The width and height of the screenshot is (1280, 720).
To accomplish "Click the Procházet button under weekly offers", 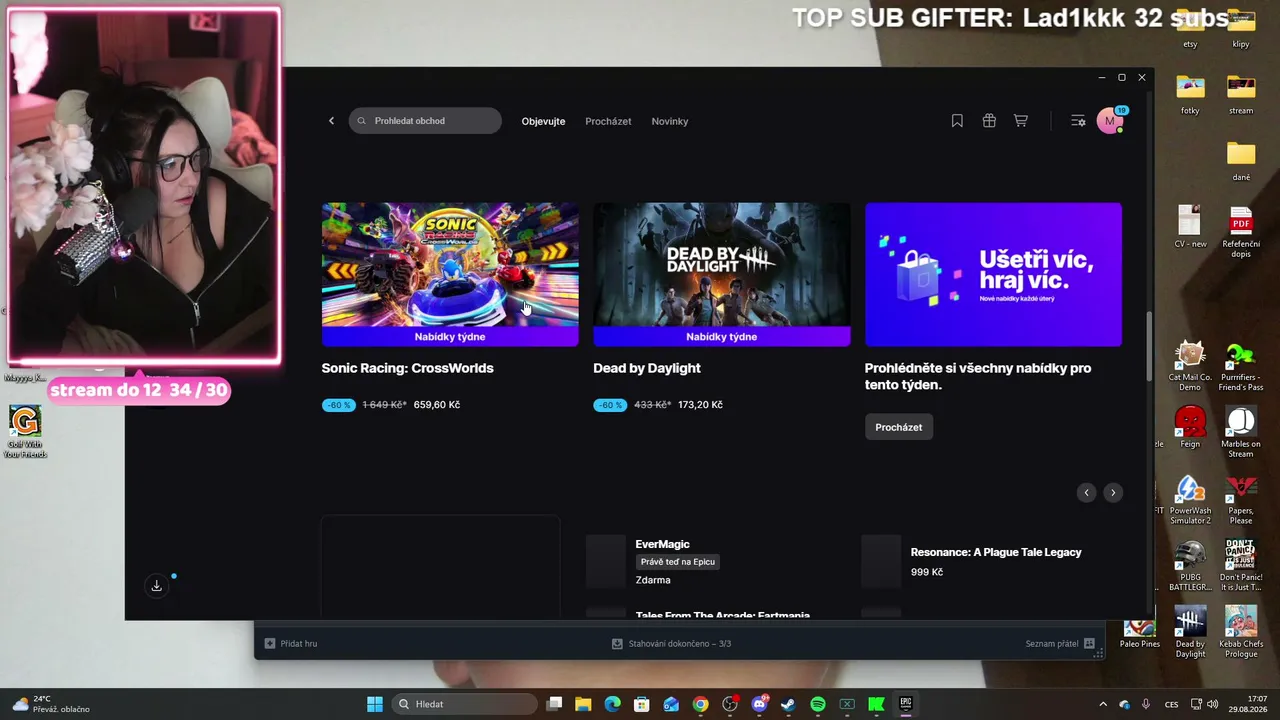I will click(x=899, y=427).
